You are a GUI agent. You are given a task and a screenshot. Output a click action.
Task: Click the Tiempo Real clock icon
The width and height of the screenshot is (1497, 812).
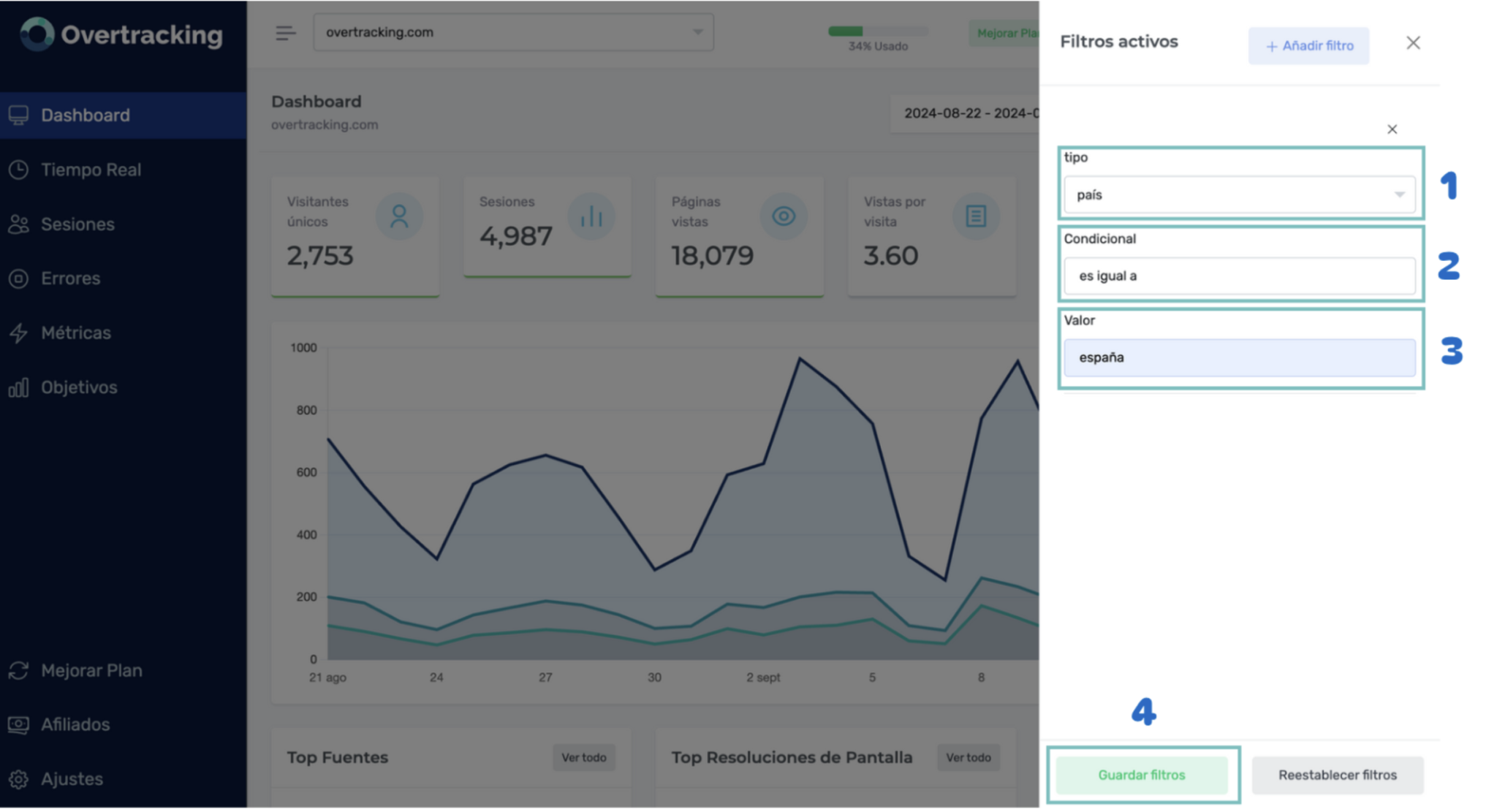click(x=18, y=170)
